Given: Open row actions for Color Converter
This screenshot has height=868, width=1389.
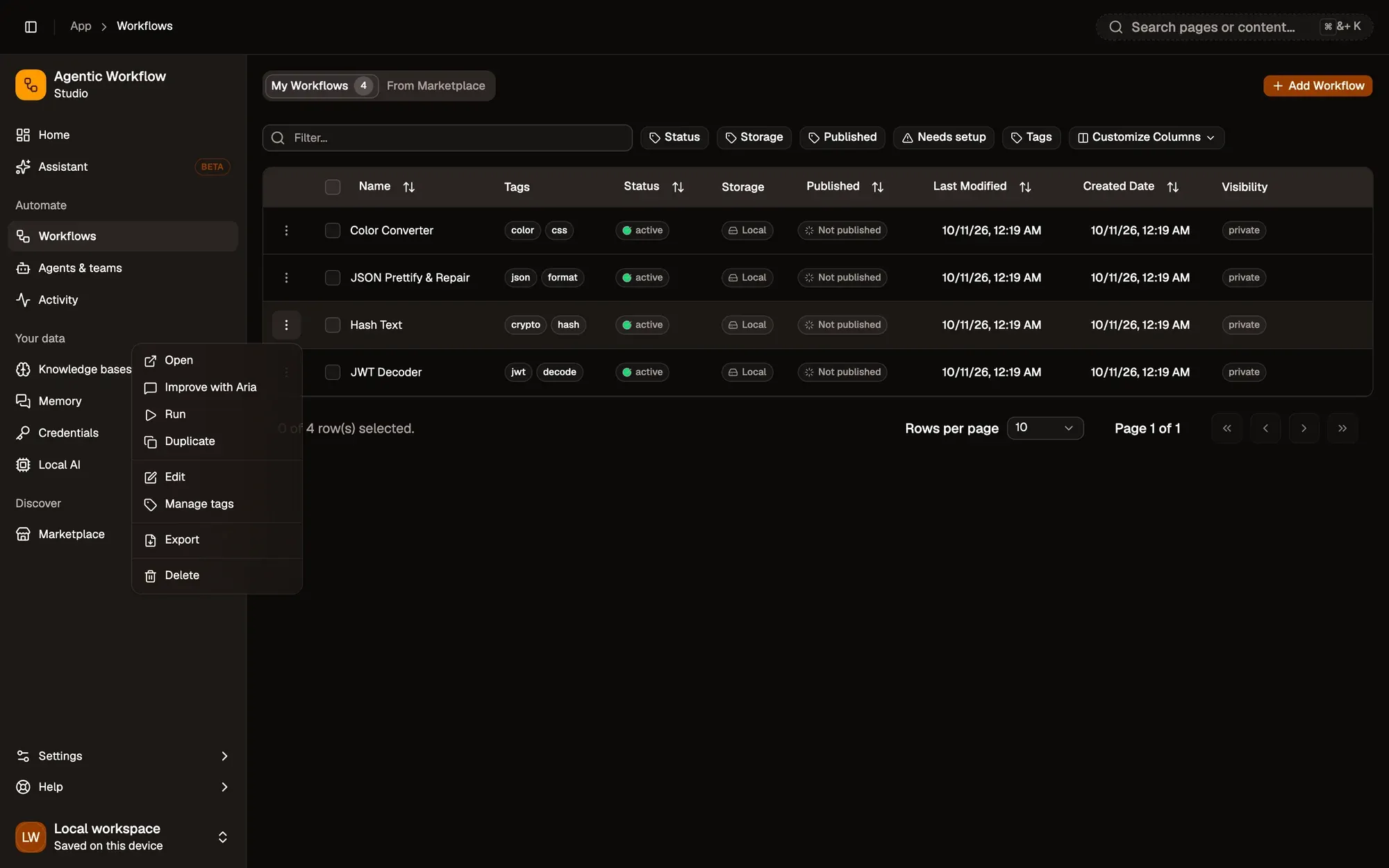Looking at the screenshot, I should (x=286, y=231).
